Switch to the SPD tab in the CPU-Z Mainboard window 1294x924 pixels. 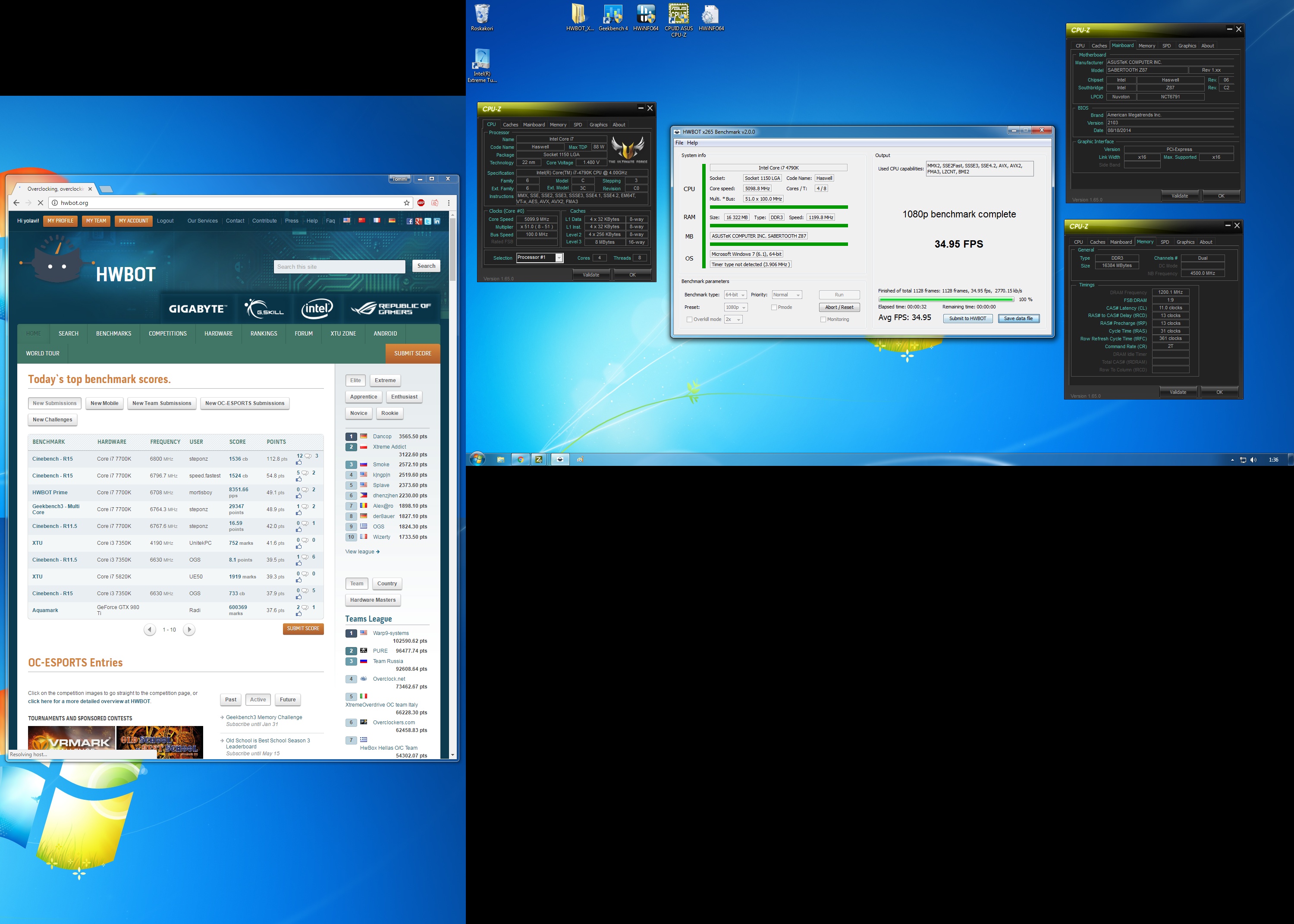pyautogui.click(x=1167, y=46)
